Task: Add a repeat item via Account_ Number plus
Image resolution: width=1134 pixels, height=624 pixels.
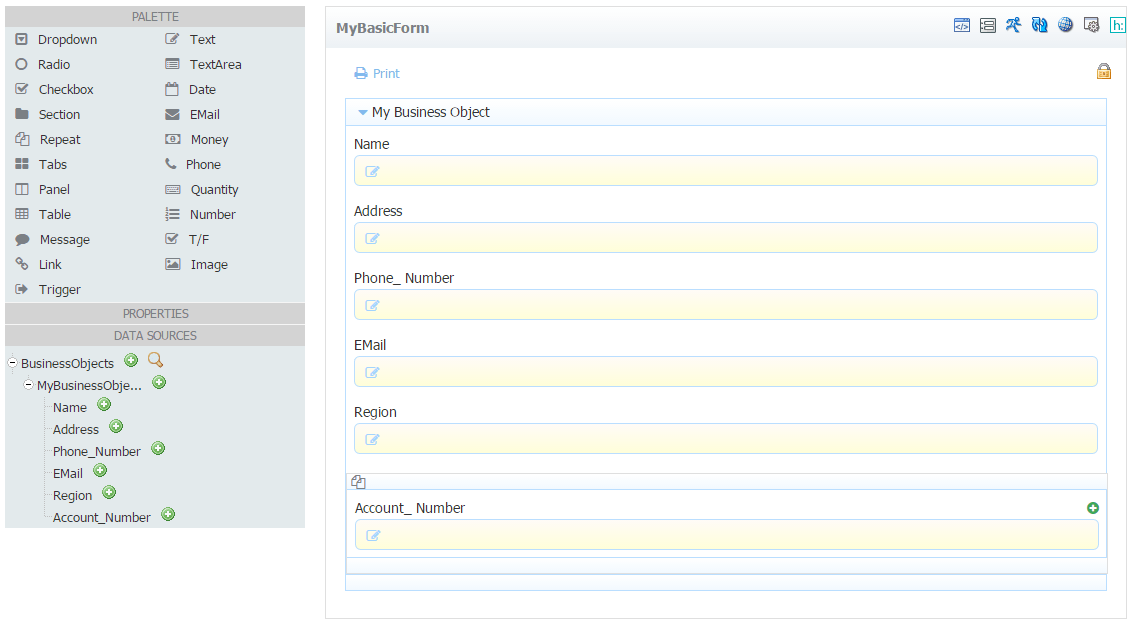Action: (x=1093, y=508)
